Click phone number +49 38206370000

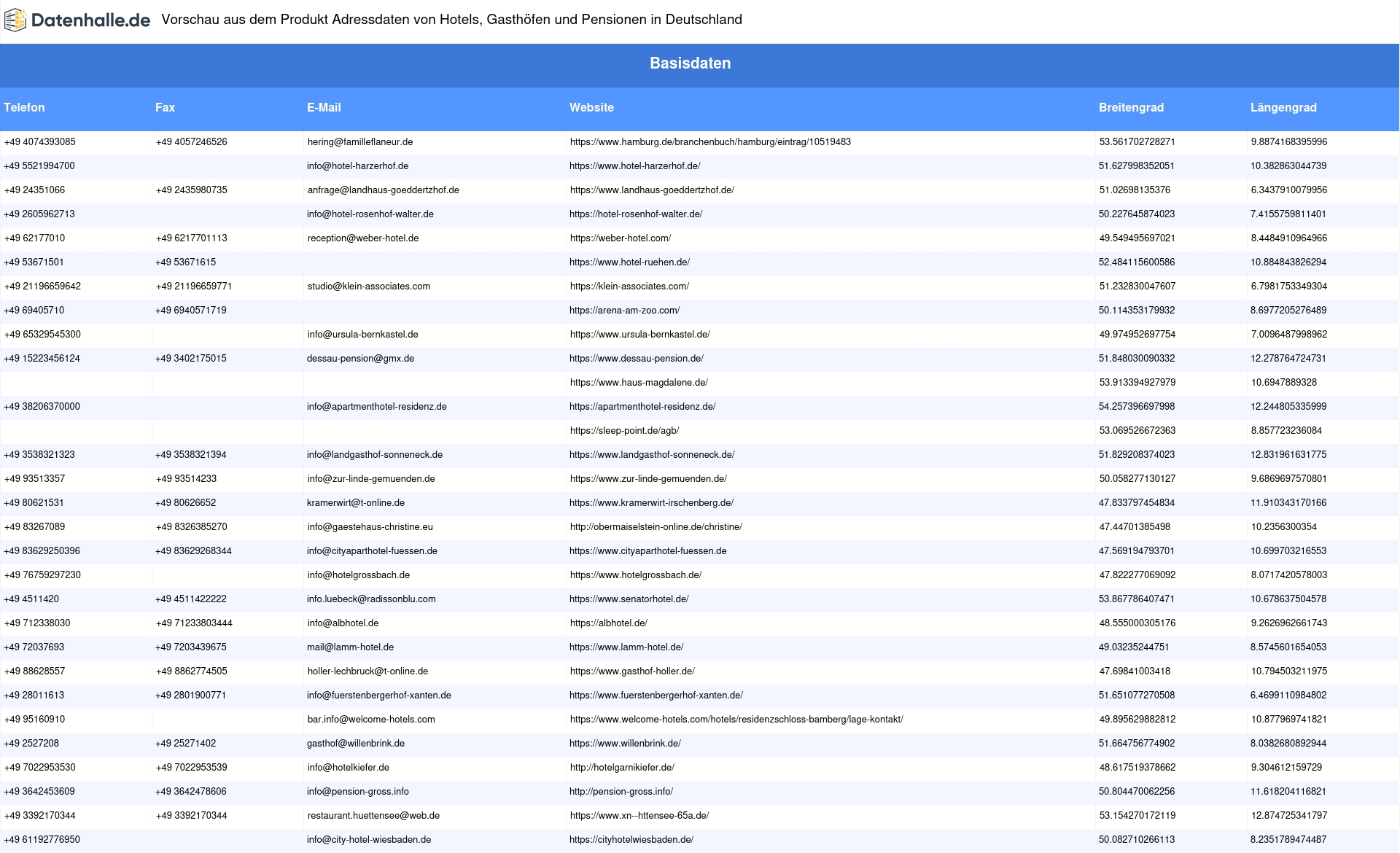pos(42,407)
